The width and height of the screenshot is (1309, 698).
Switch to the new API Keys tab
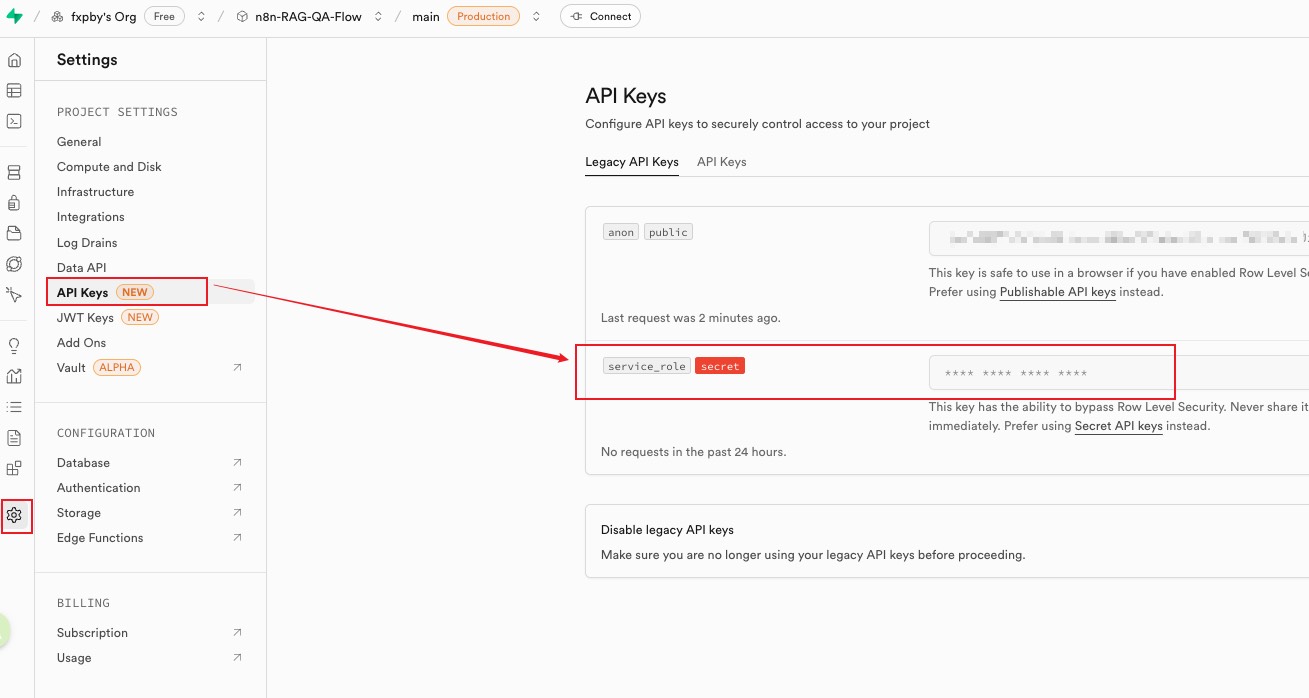(721, 162)
